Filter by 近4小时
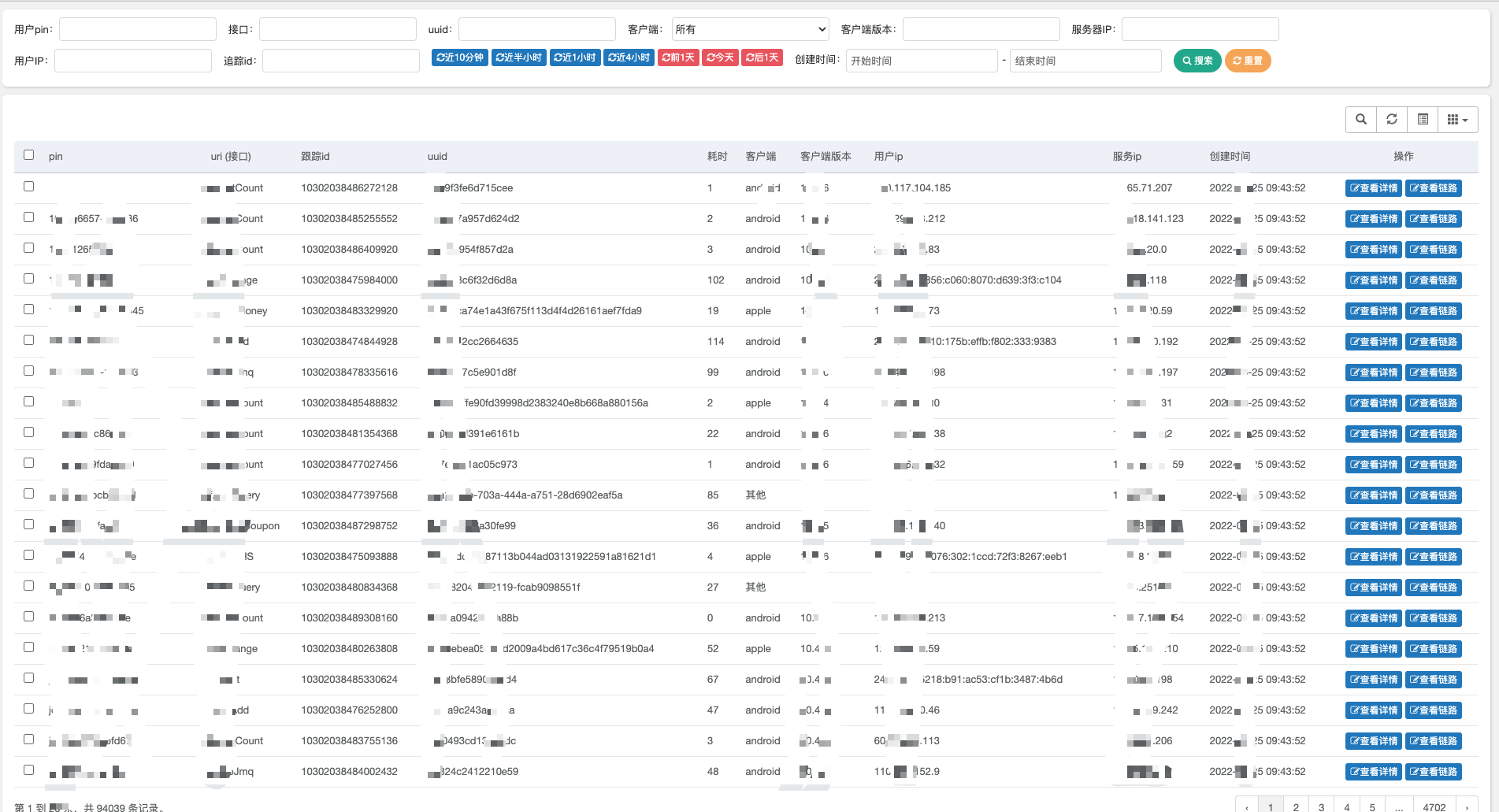1499x812 pixels. click(x=629, y=57)
